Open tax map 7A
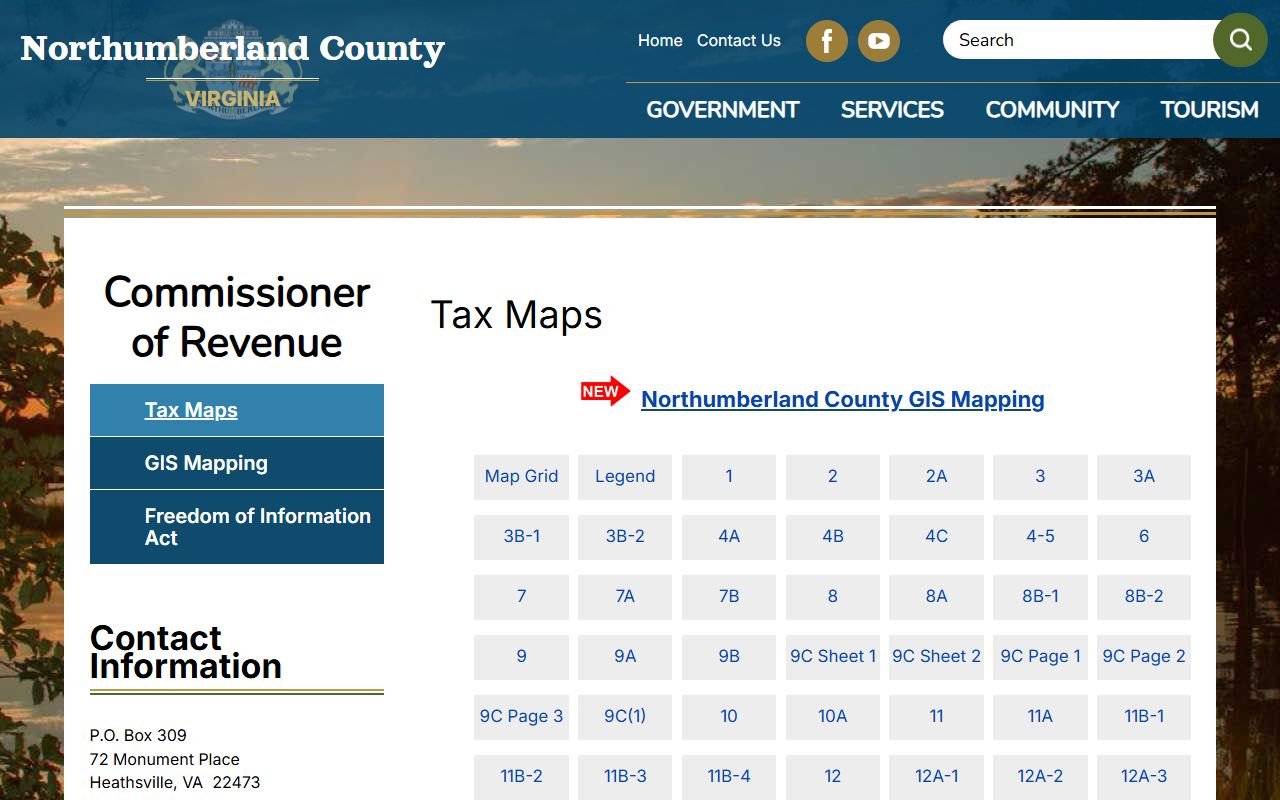1280x800 pixels. 625,597
